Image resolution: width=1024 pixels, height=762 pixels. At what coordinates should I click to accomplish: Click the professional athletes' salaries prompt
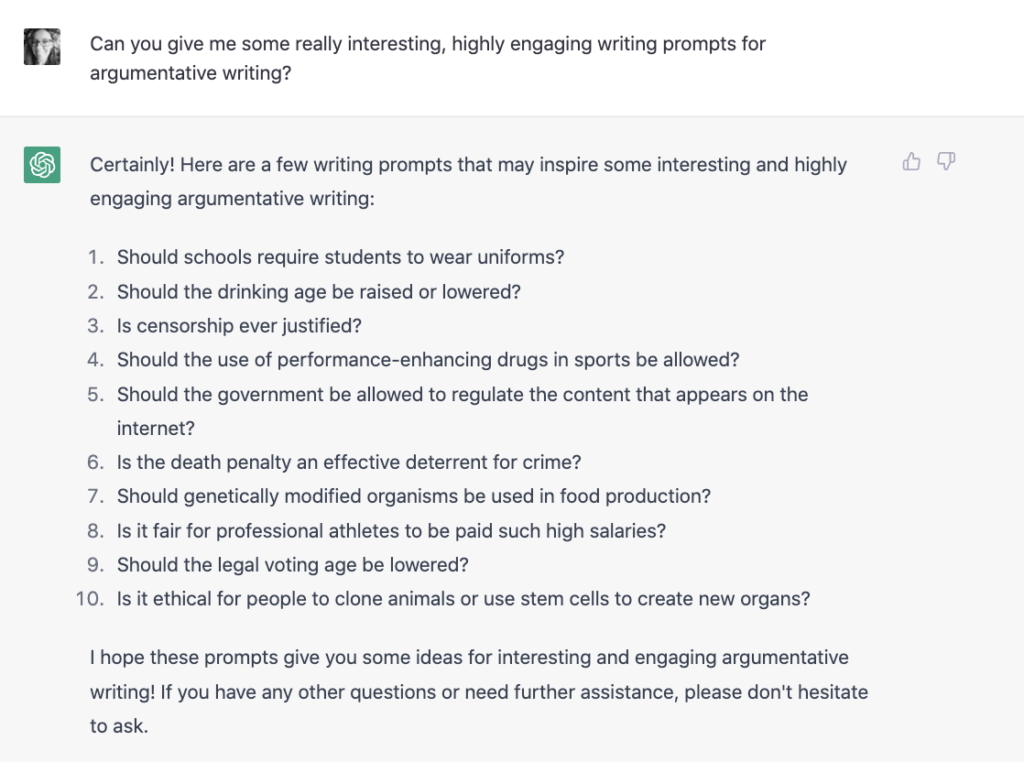[391, 530]
